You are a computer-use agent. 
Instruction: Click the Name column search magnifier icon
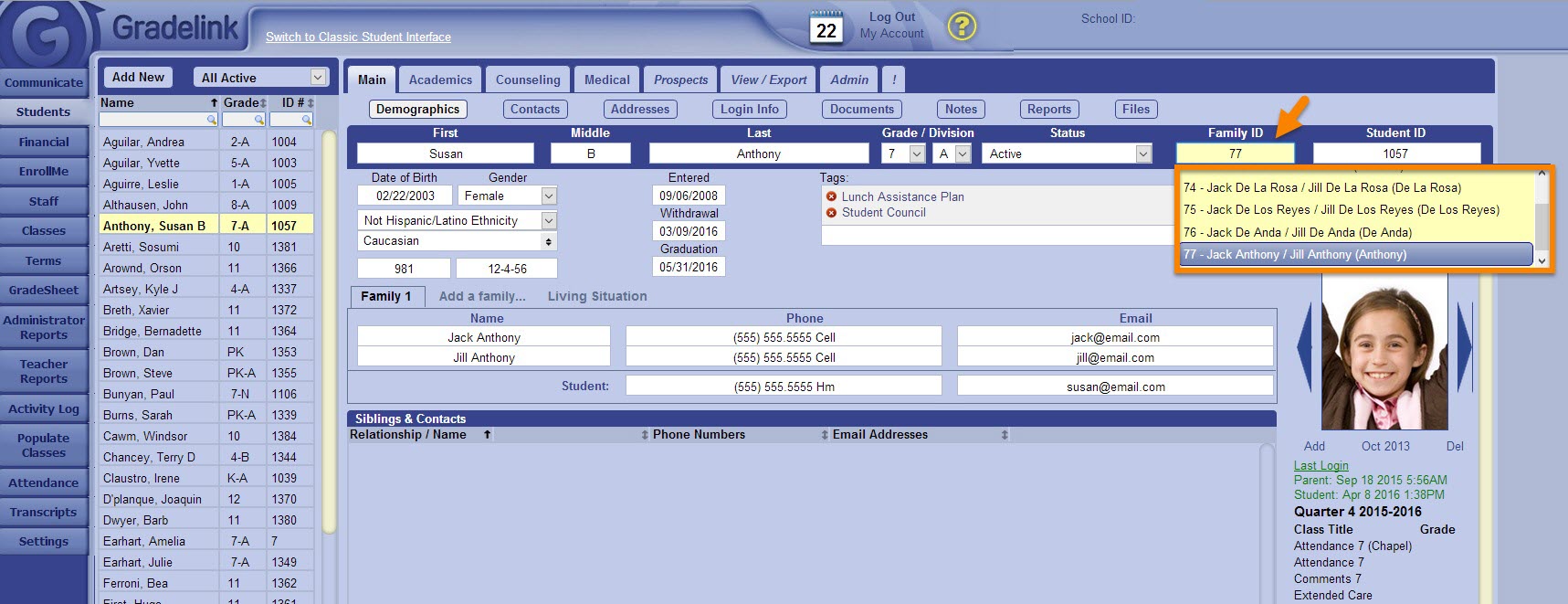(212, 120)
